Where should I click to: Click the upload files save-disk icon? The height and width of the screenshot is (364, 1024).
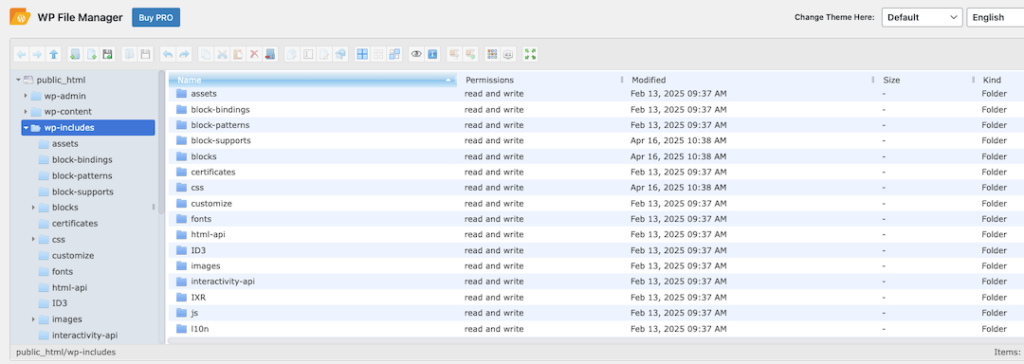pos(108,54)
